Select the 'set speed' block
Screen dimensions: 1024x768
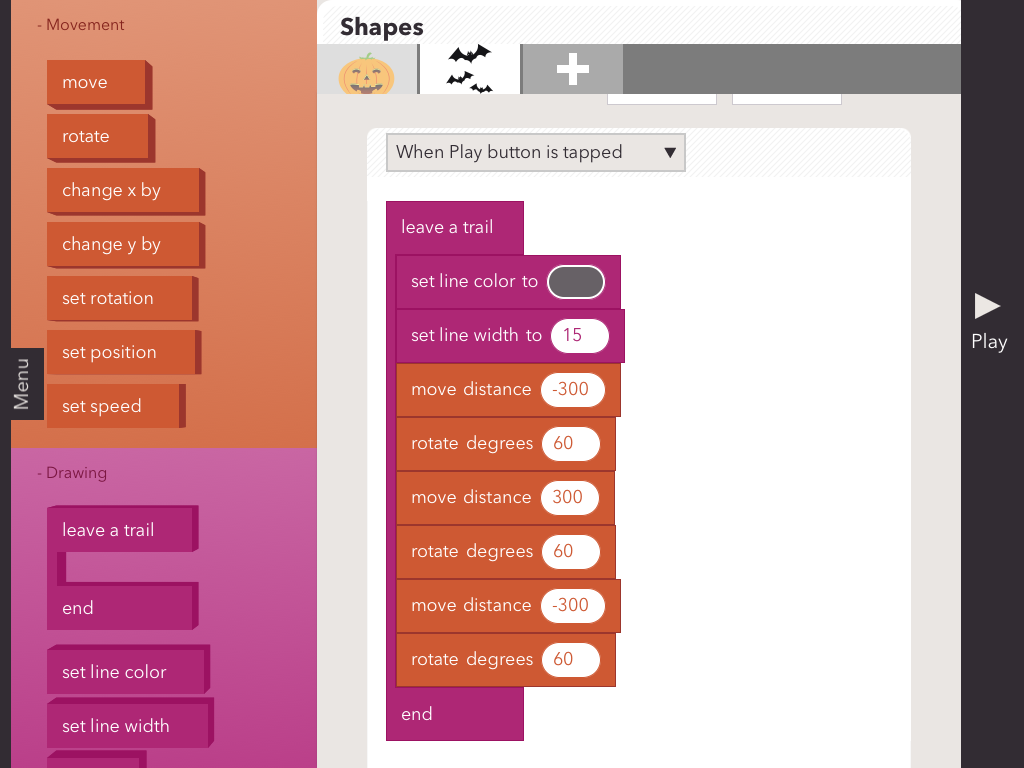click(x=113, y=407)
